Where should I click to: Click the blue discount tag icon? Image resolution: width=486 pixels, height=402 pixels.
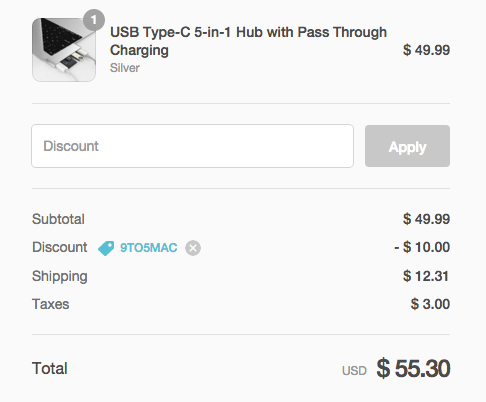(106, 248)
